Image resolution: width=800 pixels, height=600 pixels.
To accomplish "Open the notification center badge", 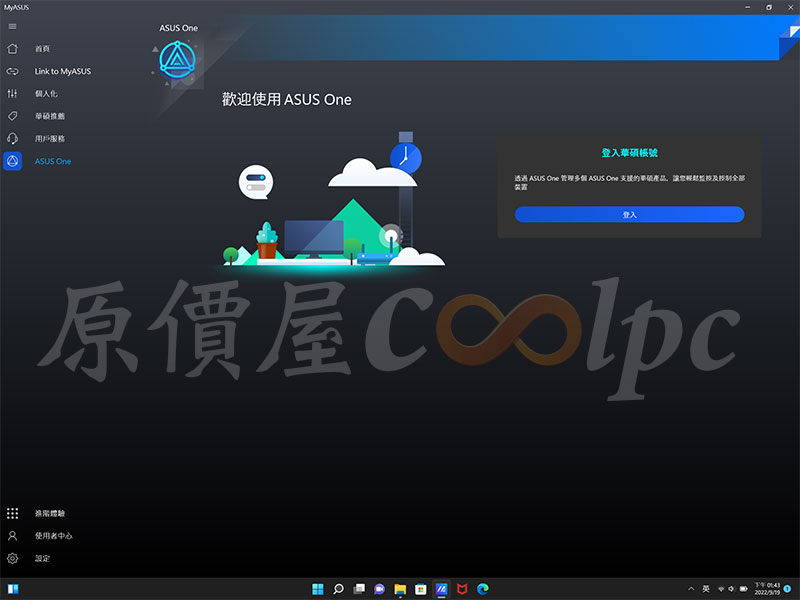I will pos(787,589).
